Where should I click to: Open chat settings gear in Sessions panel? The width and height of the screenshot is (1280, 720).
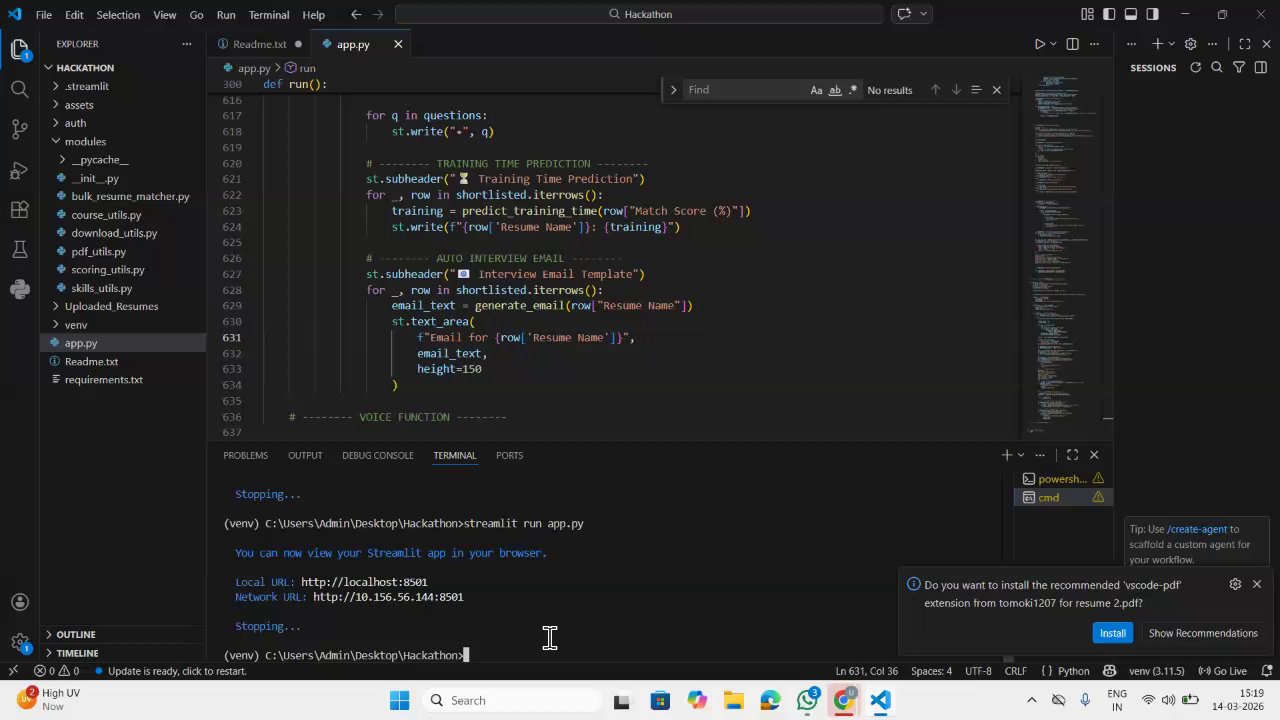coord(1190,44)
